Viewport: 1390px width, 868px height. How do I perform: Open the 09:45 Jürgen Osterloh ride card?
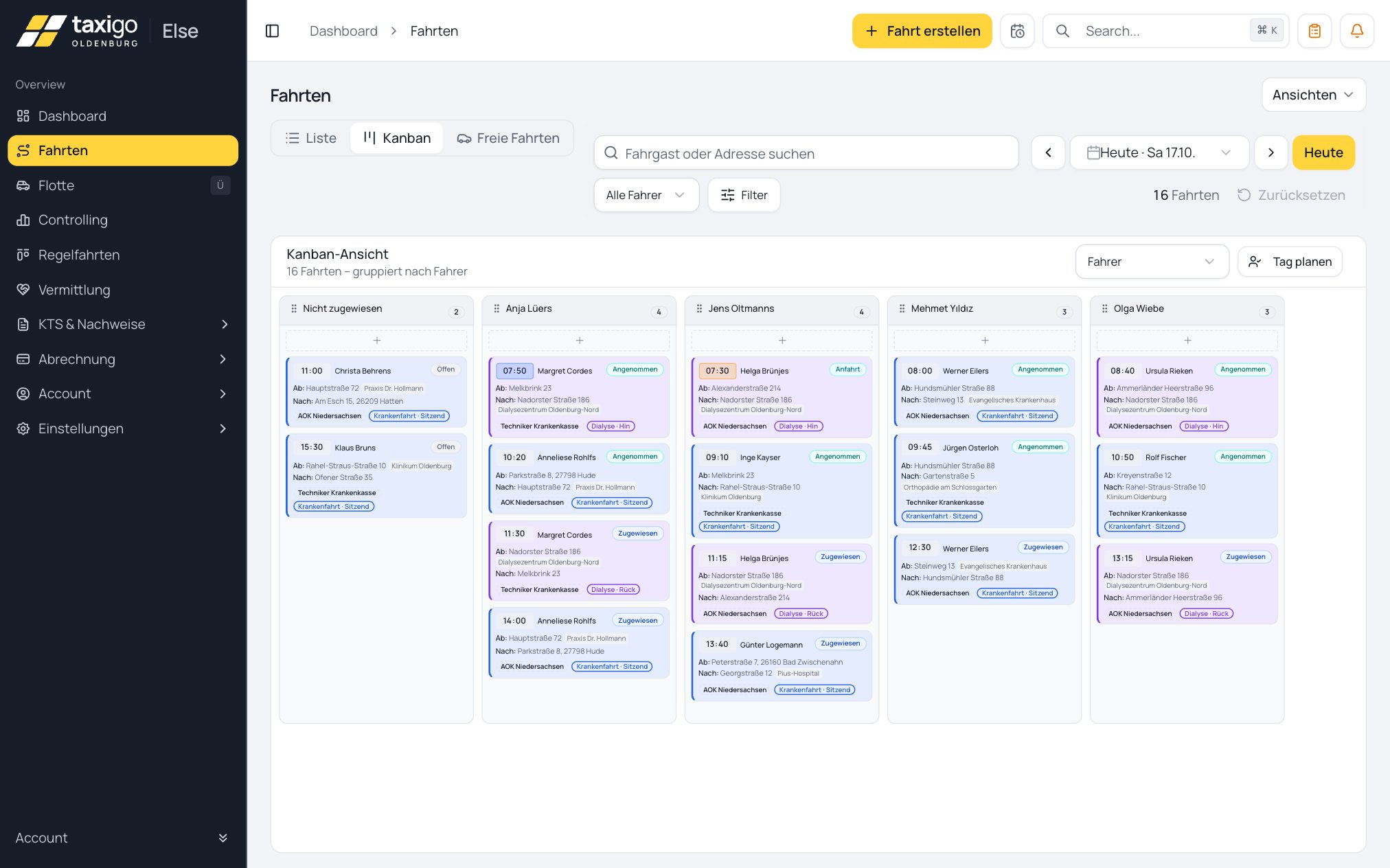point(984,481)
